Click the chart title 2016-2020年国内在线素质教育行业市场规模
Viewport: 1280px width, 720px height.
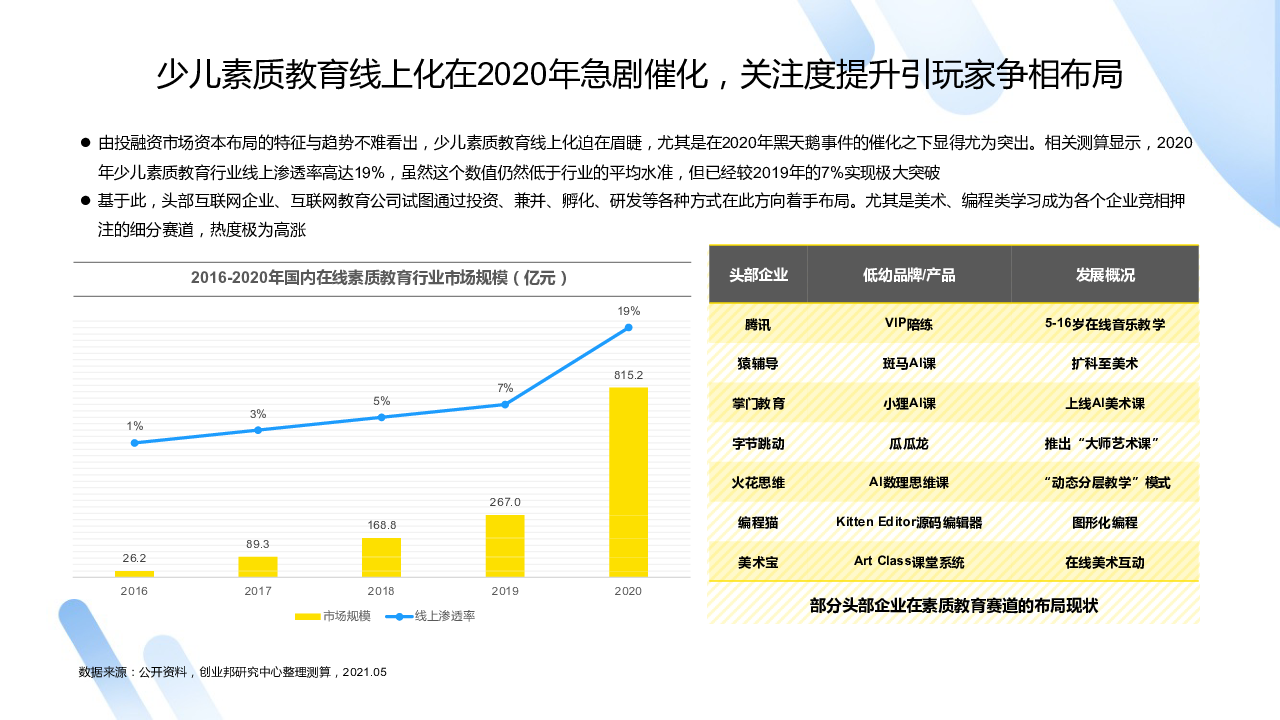coord(380,278)
